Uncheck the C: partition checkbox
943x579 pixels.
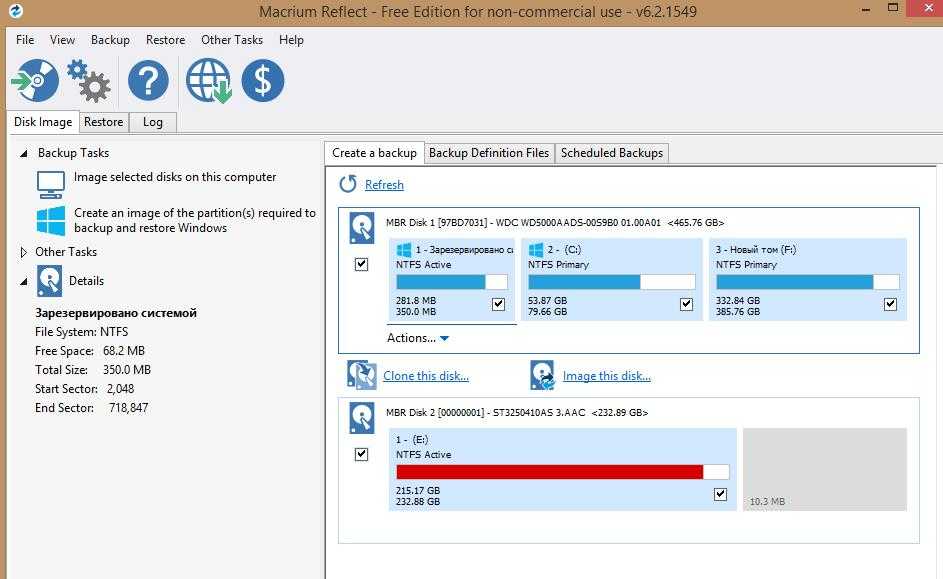tap(686, 304)
